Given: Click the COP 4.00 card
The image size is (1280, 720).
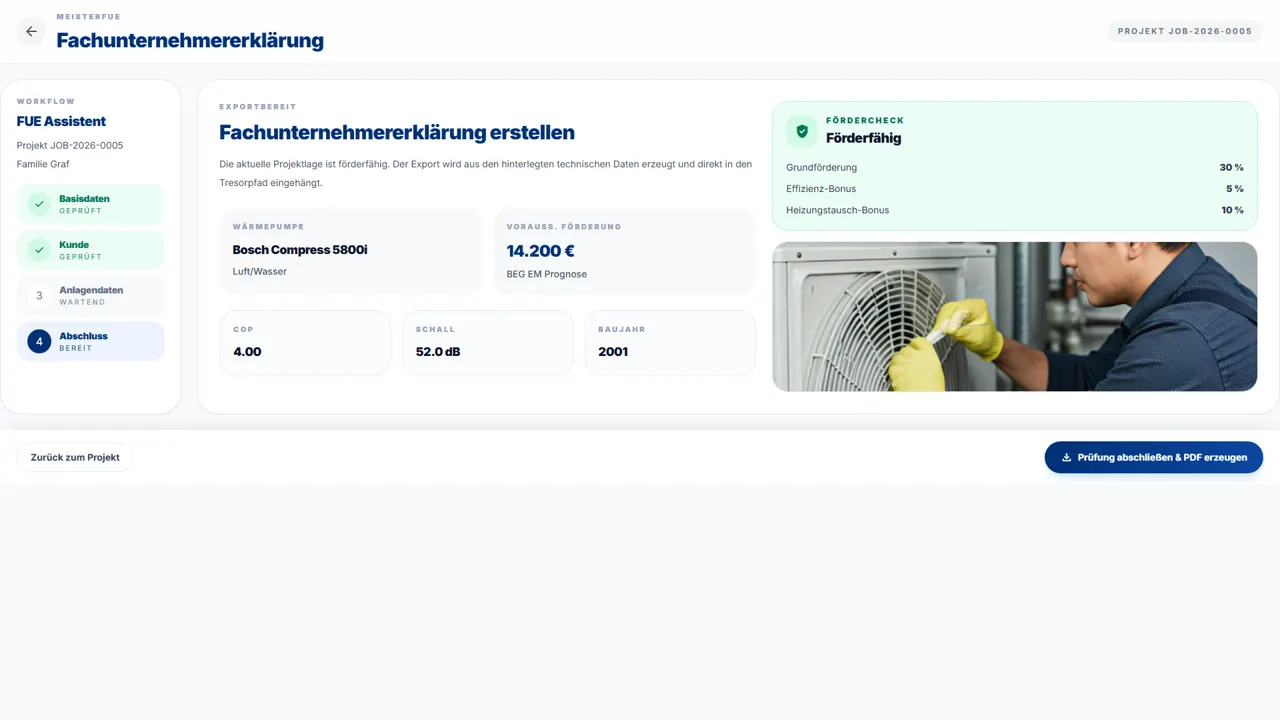Looking at the screenshot, I should pyautogui.click(x=305, y=343).
